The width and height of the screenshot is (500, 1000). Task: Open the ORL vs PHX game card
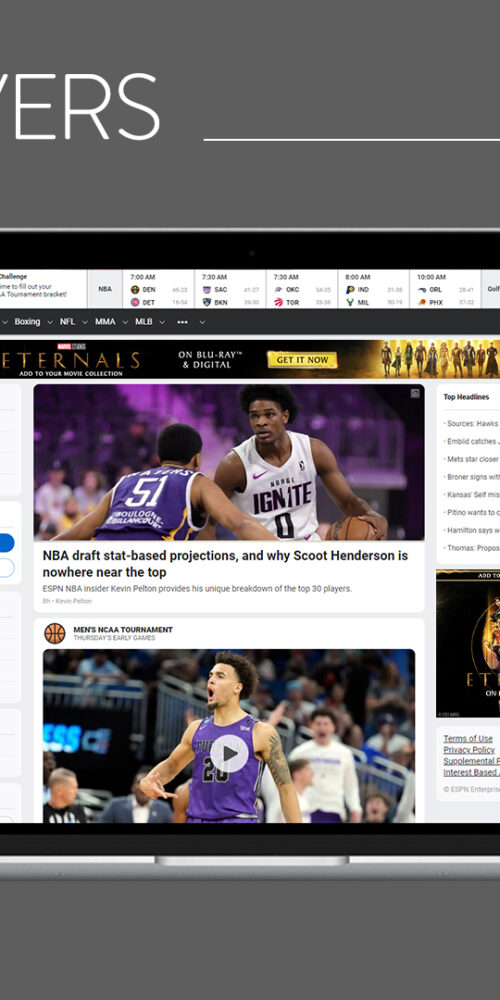445,290
